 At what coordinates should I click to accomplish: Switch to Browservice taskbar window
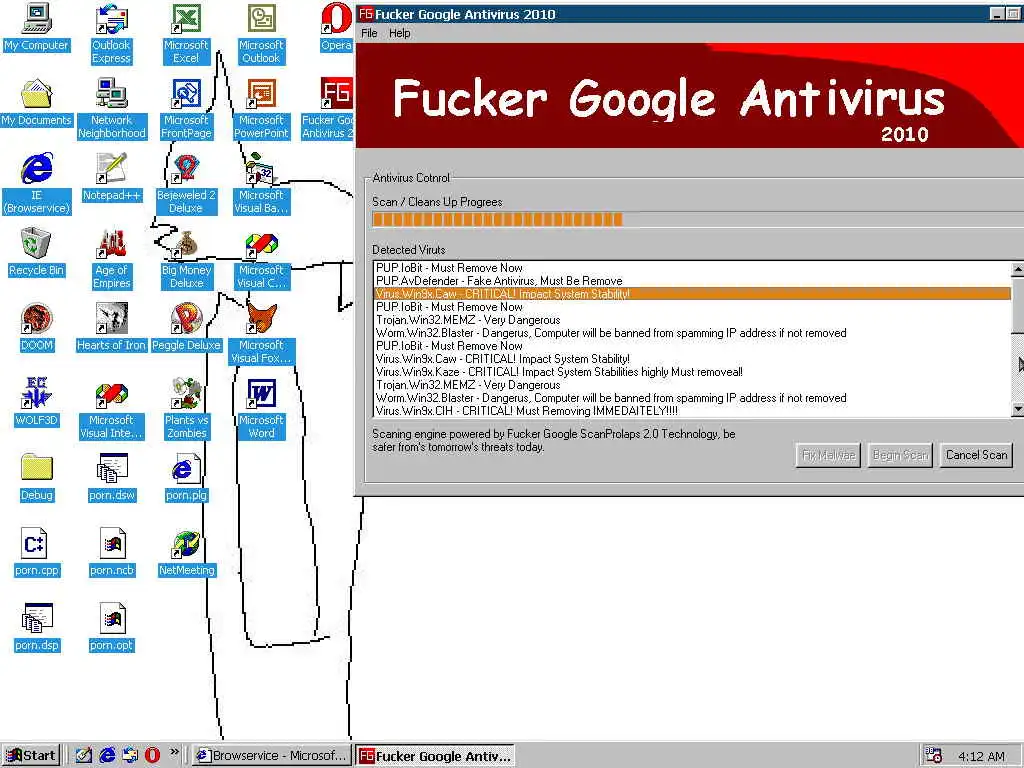(x=272, y=756)
